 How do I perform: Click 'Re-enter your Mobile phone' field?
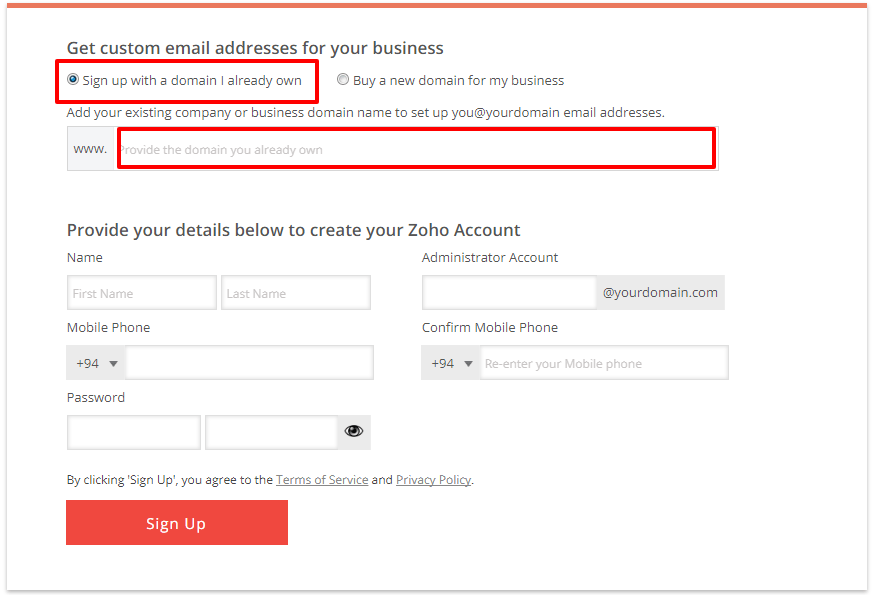pos(604,363)
